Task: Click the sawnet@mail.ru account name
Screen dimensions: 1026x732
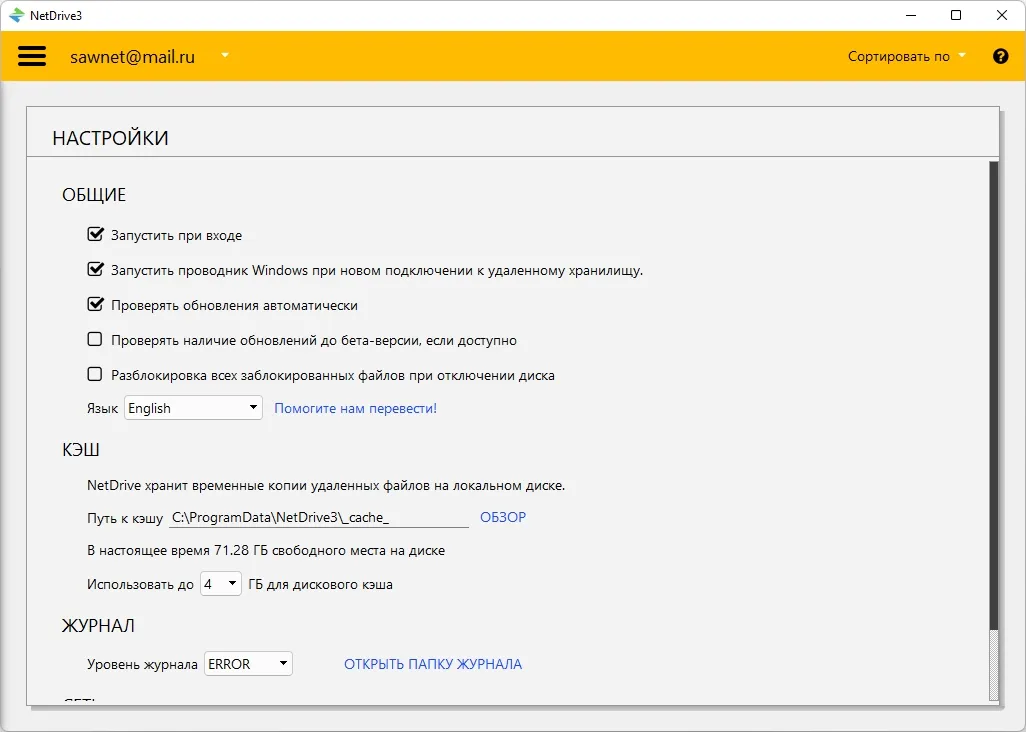Action: click(132, 57)
